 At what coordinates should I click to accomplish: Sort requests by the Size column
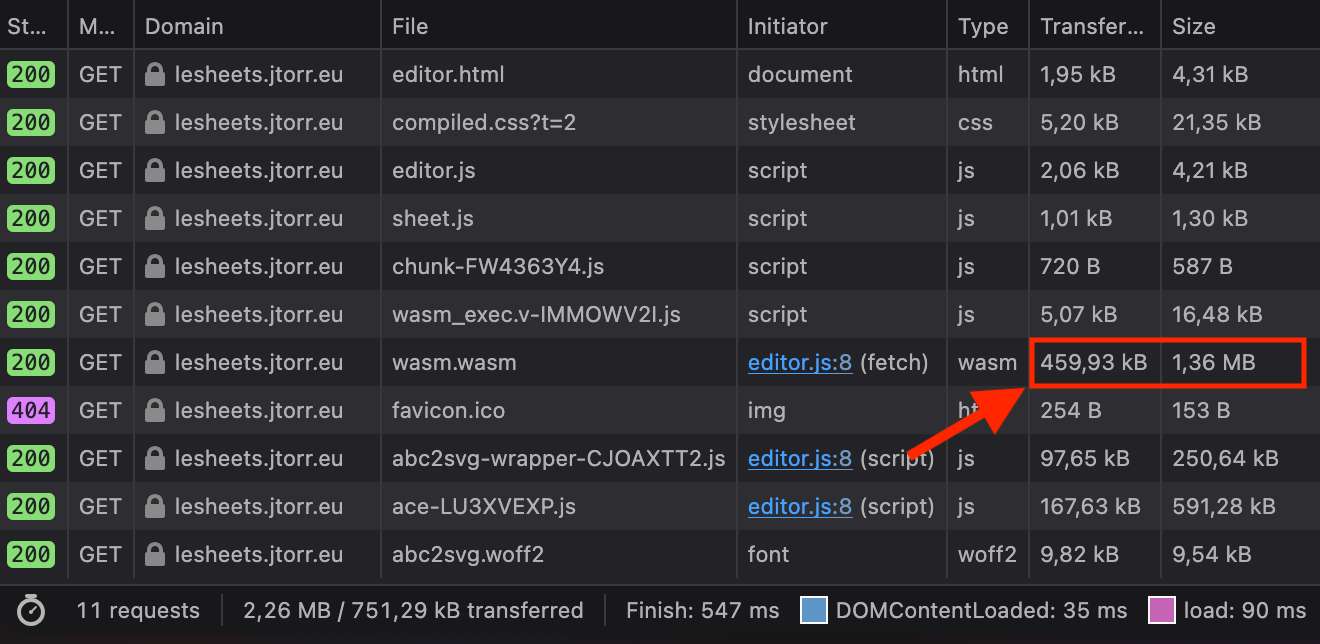[1190, 25]
